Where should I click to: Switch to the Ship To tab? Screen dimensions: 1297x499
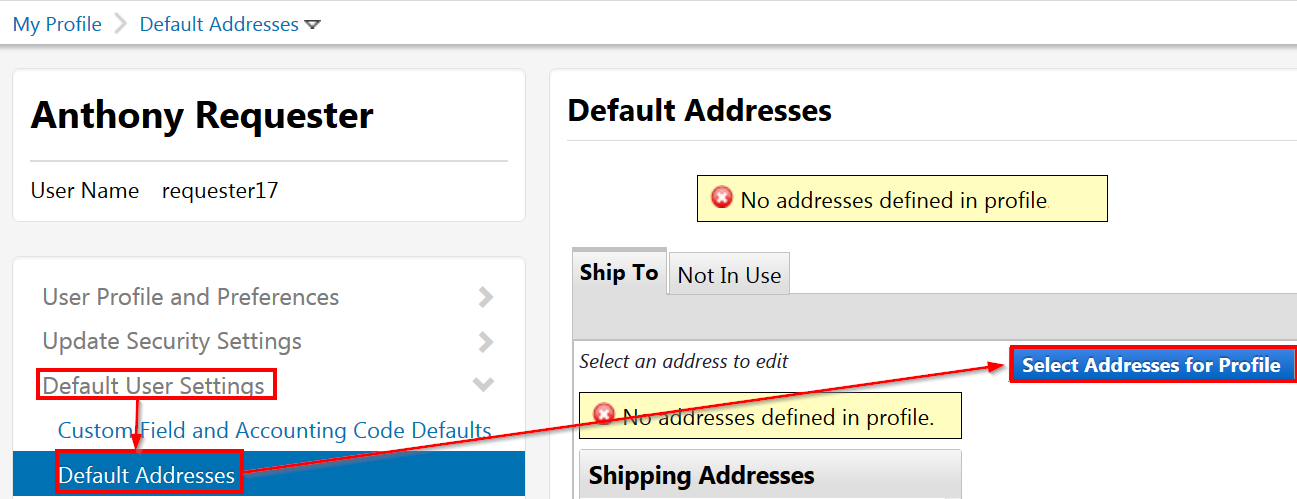tap(619, 273)
